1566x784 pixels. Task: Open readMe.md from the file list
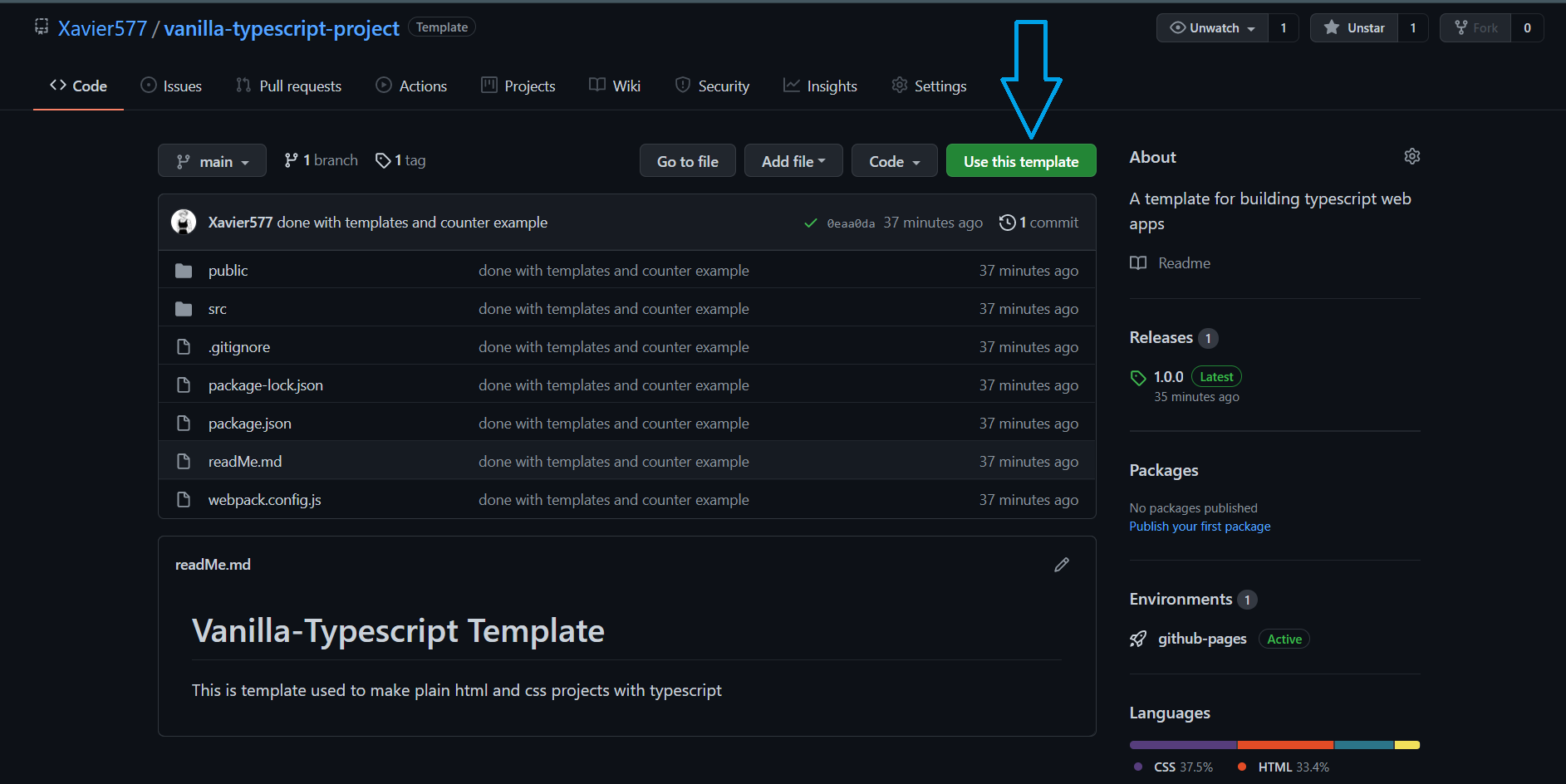coord(245,462)
